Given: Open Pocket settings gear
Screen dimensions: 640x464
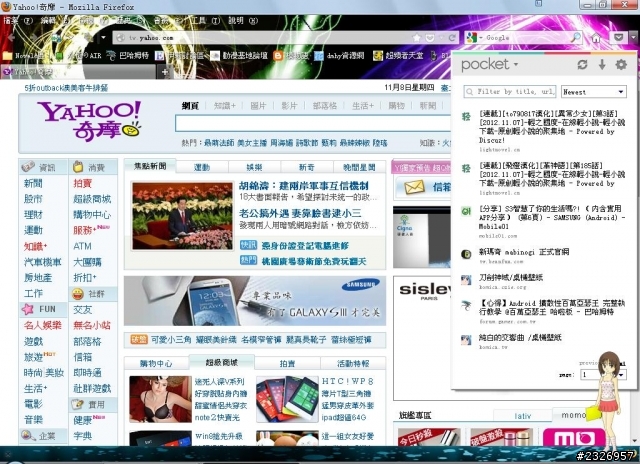Looking at the screenshot, I should [x=621, y=64].
